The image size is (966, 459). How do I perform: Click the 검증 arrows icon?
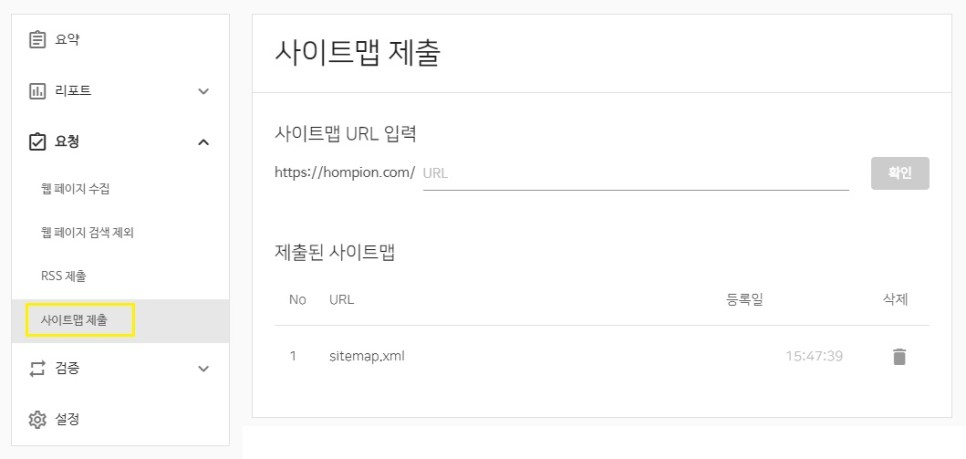pos(38,368)
